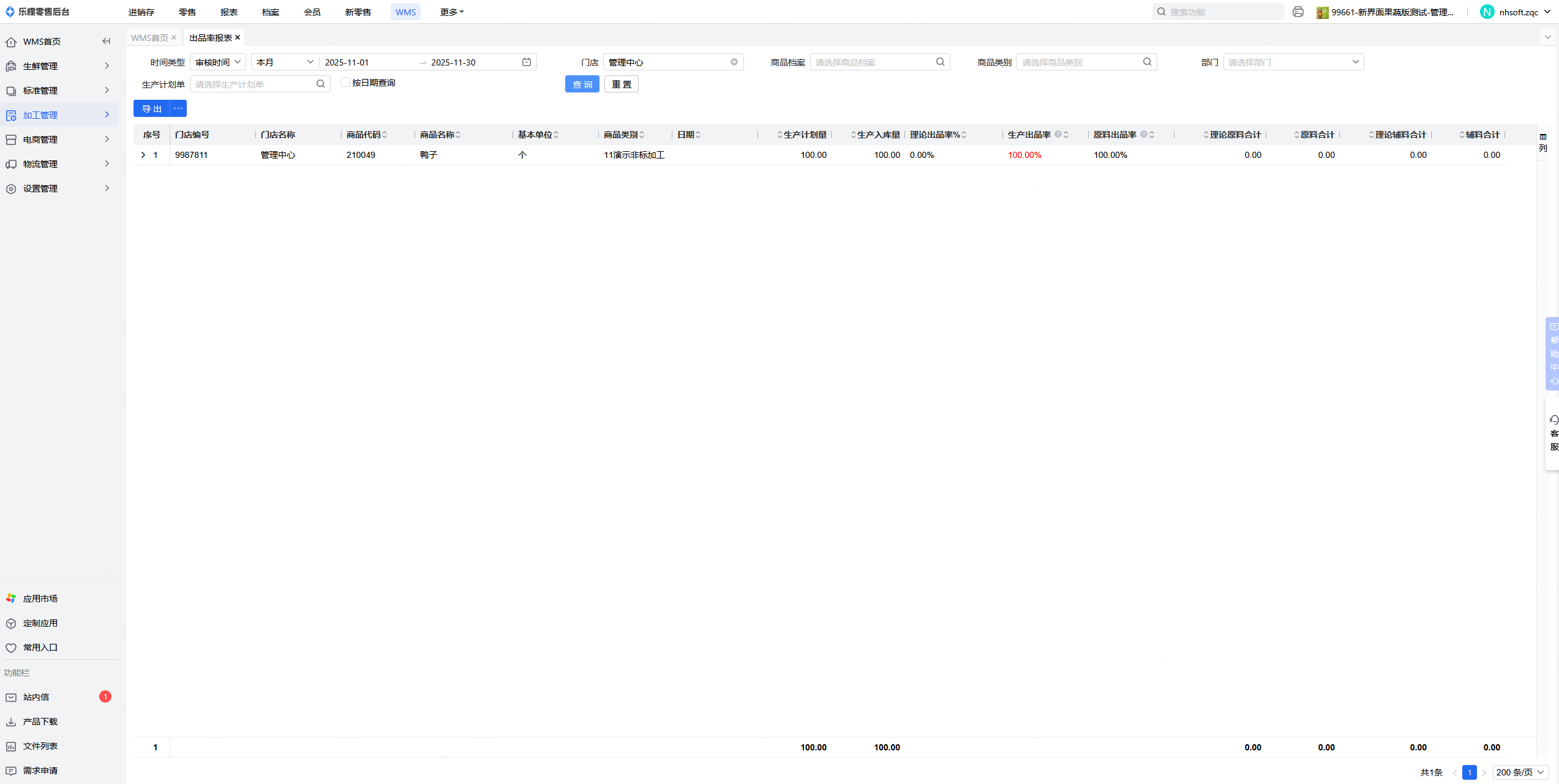The image size is (1559, 784).
Task: Clear the 管理中心 store field
Action: click(x=734, y=62)
